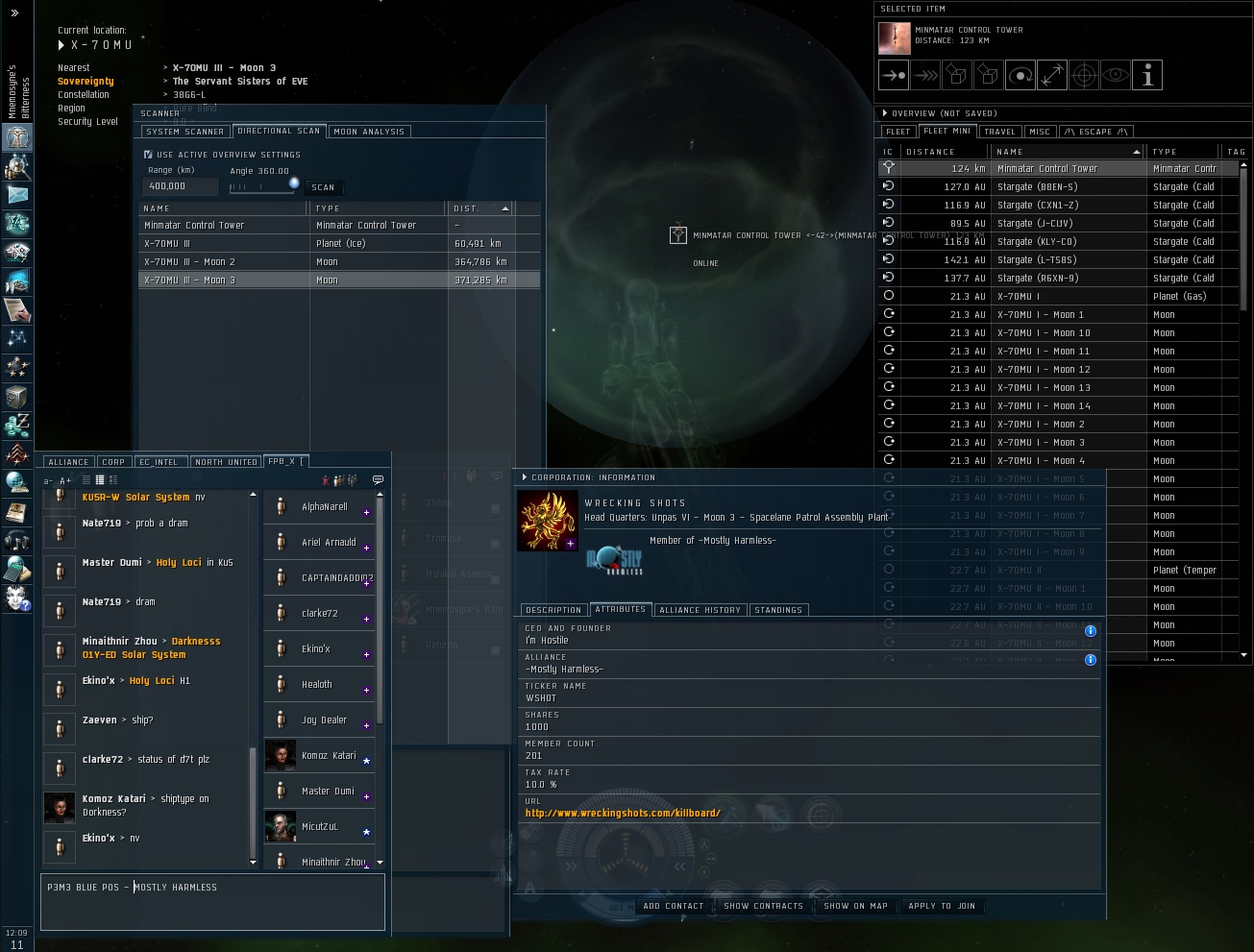Click the Look At eye icon
This screenshot has width=1254, height=952.
1116,75
